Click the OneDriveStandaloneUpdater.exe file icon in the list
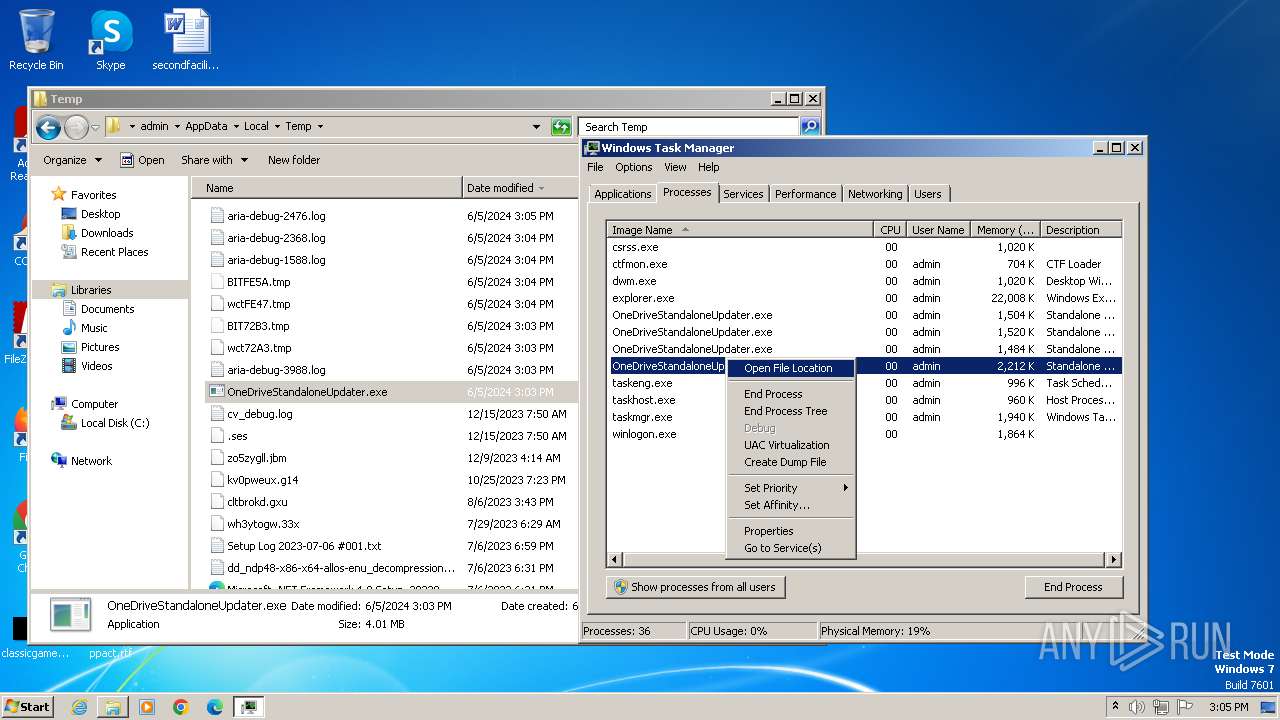Screen dimensions: 1280x720 pos(217,392)
